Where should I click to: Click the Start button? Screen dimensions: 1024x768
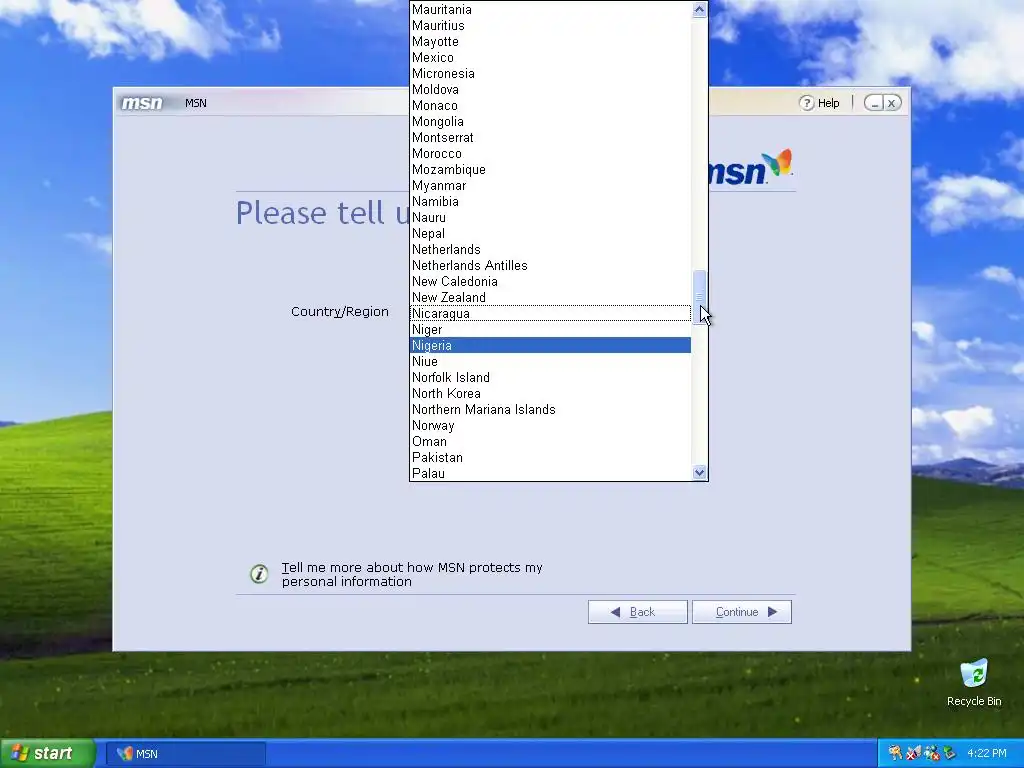(47, 754)
